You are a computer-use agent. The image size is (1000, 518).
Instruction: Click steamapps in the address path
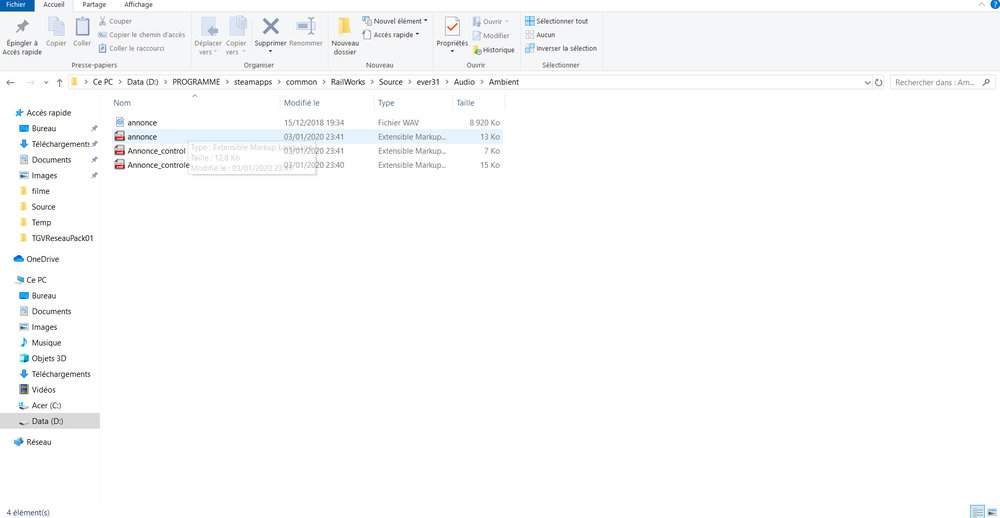point(253,82)
